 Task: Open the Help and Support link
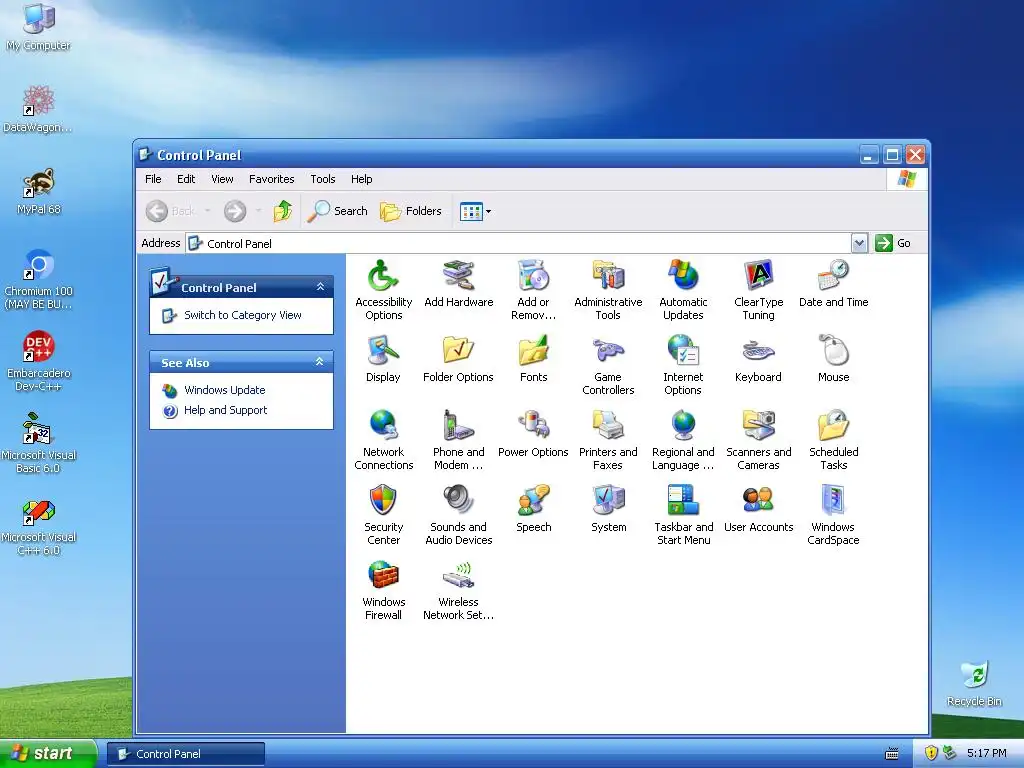click(x=225, y=410)
